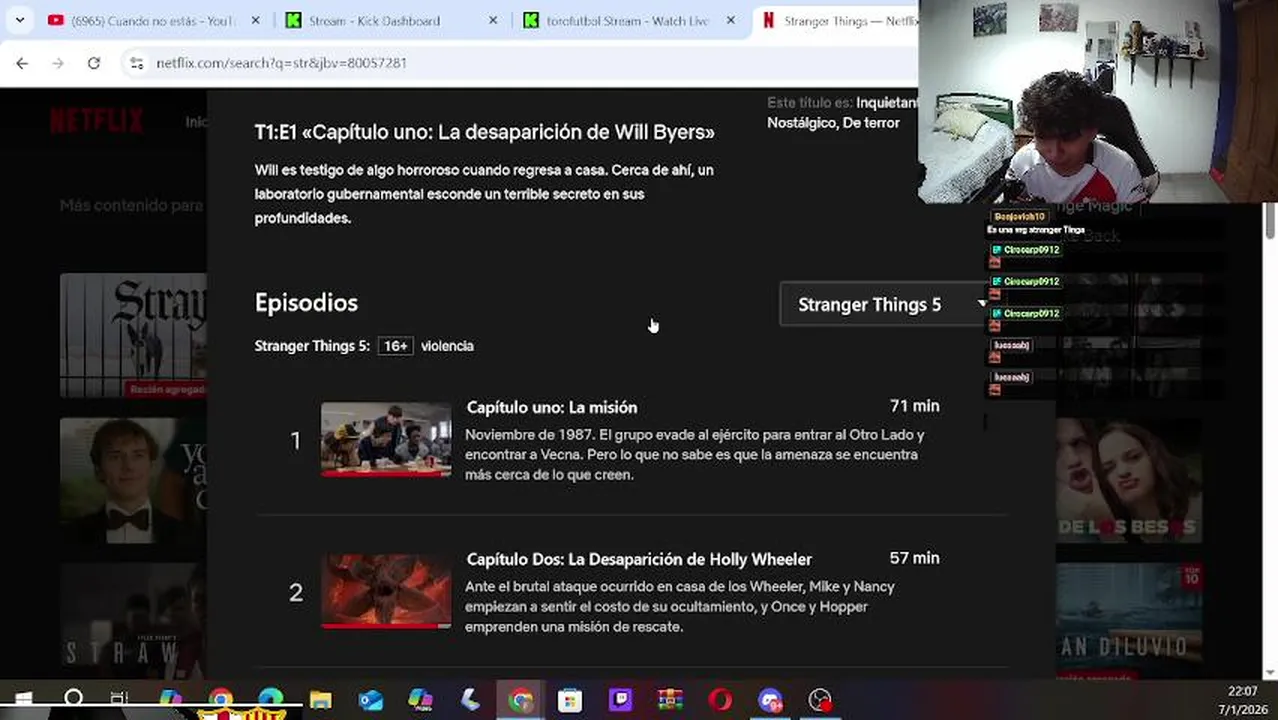Select the 'Stranger Things — Netflix' tab

click(838, 20)
